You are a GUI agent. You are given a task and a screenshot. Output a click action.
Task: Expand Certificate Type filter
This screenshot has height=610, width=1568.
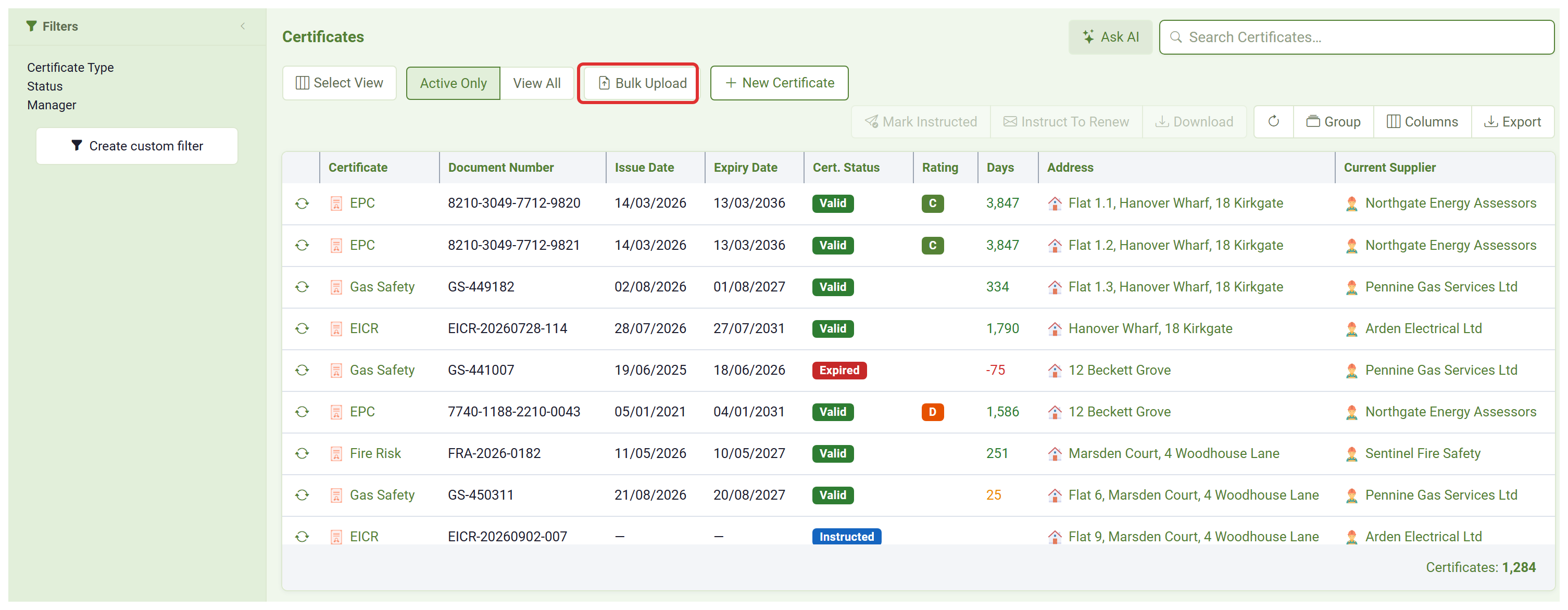coord(70,68)
